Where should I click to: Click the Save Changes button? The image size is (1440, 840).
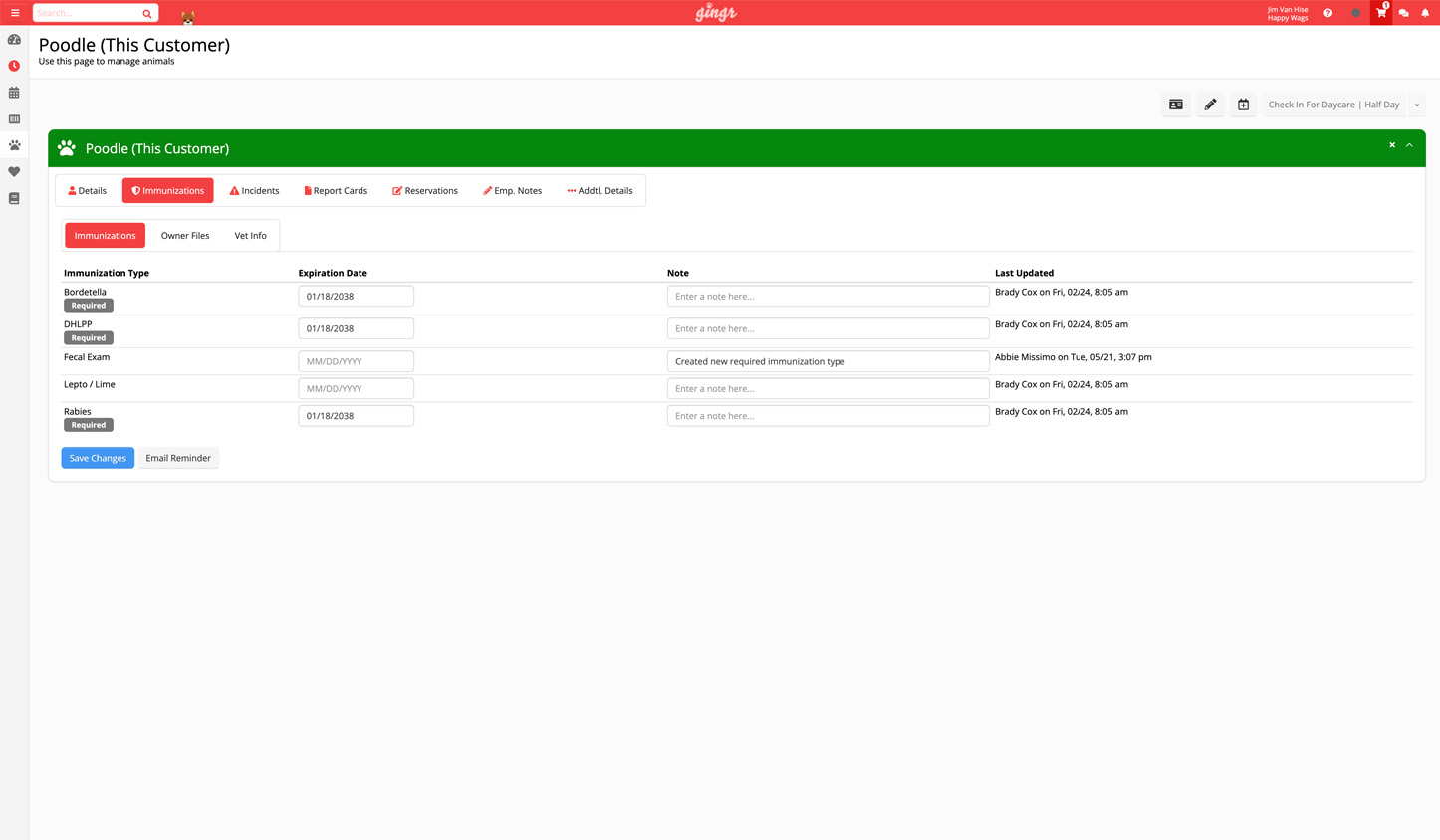tap(98, 458)
